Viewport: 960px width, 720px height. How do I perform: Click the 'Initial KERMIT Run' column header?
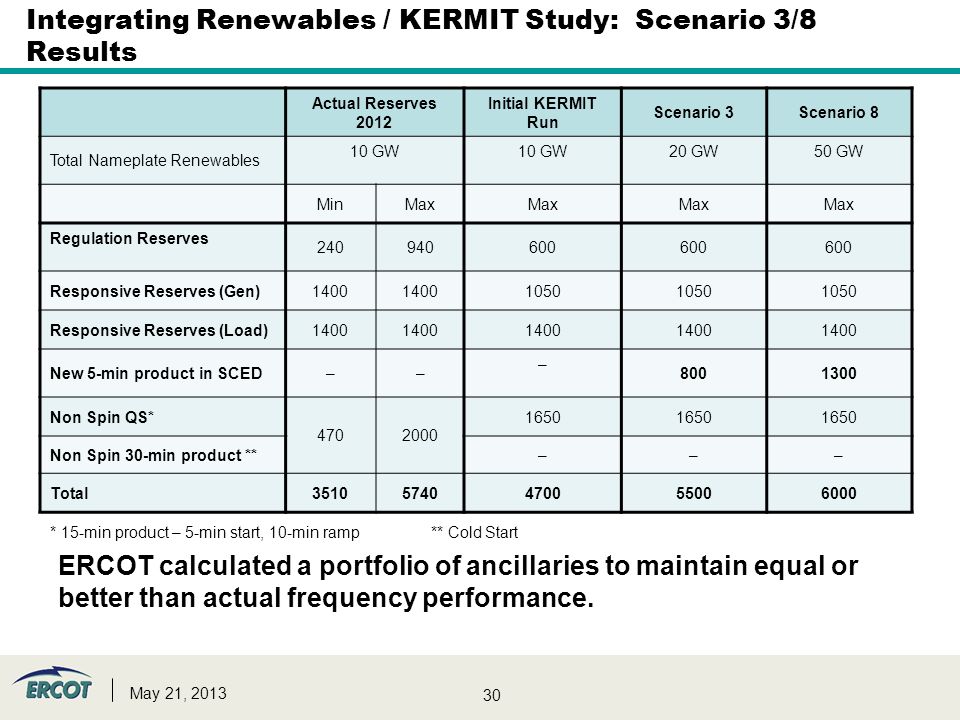point(542,113)
